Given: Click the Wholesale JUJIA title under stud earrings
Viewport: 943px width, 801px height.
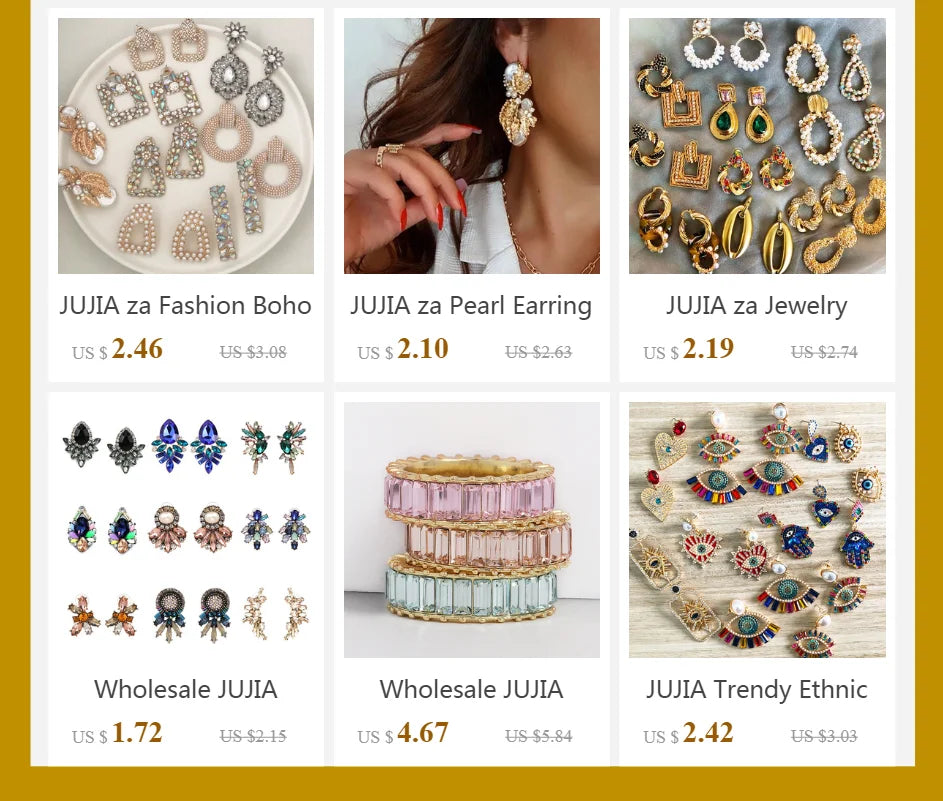Looking at the screenshot, I should 185,689.
